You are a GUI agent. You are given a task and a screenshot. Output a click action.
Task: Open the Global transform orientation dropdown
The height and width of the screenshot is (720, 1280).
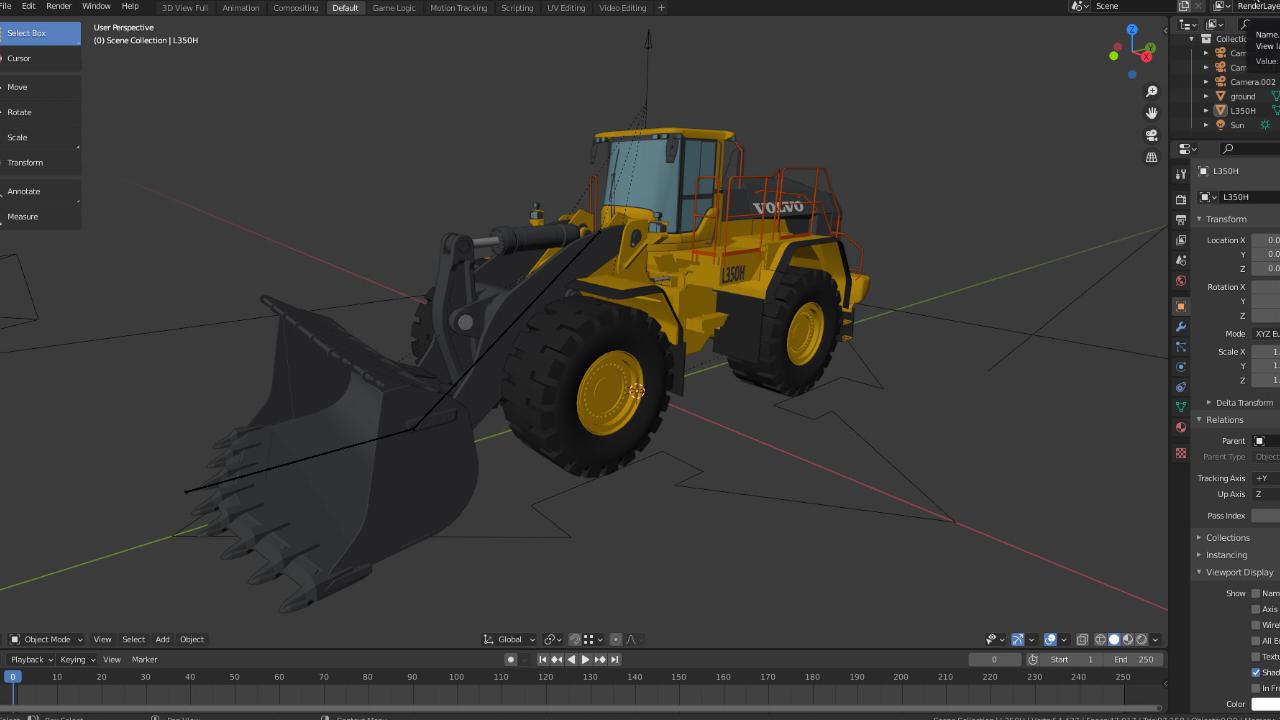pos(509,639)
